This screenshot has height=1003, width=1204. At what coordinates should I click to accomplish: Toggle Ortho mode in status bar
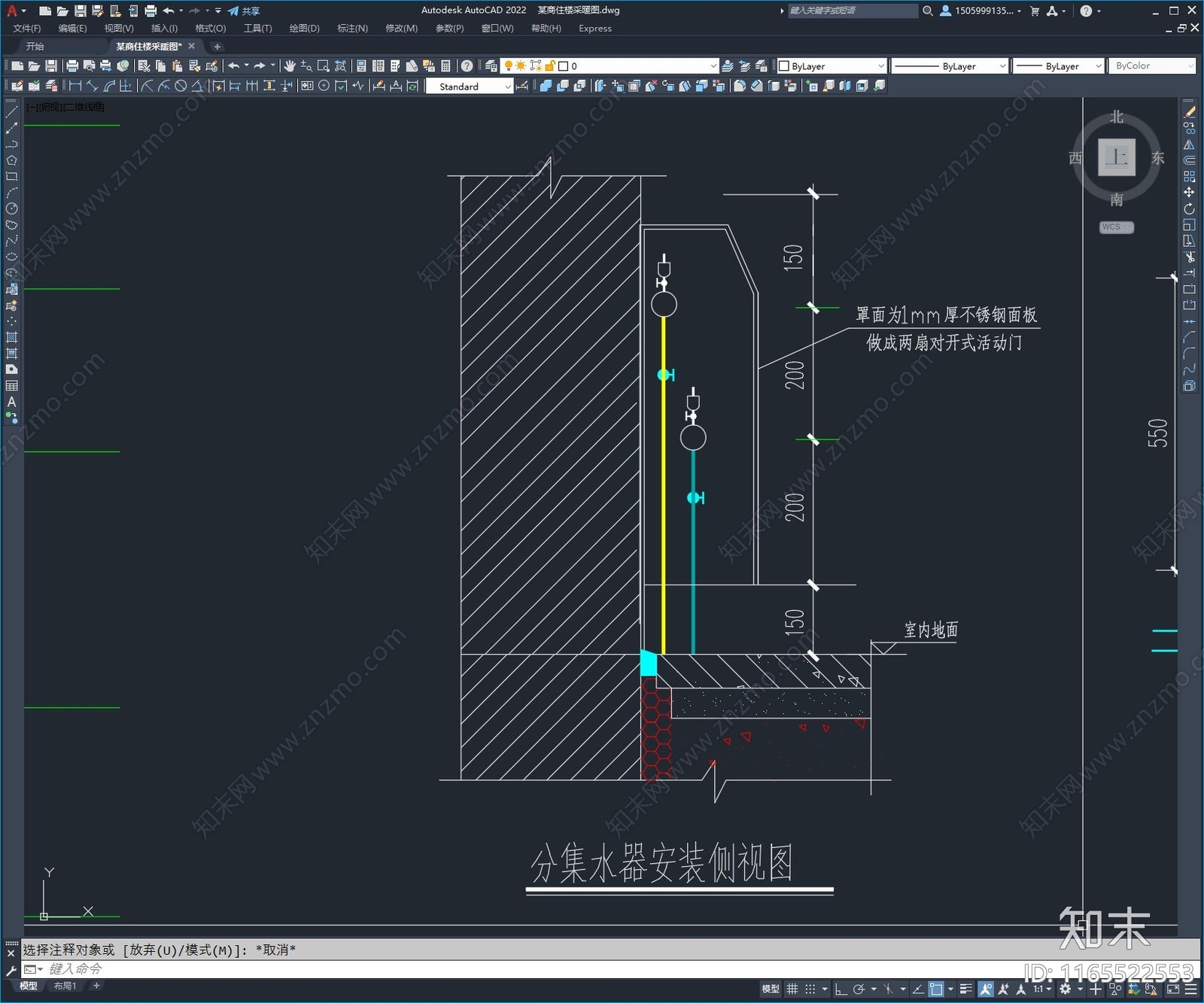pos(841,989)
